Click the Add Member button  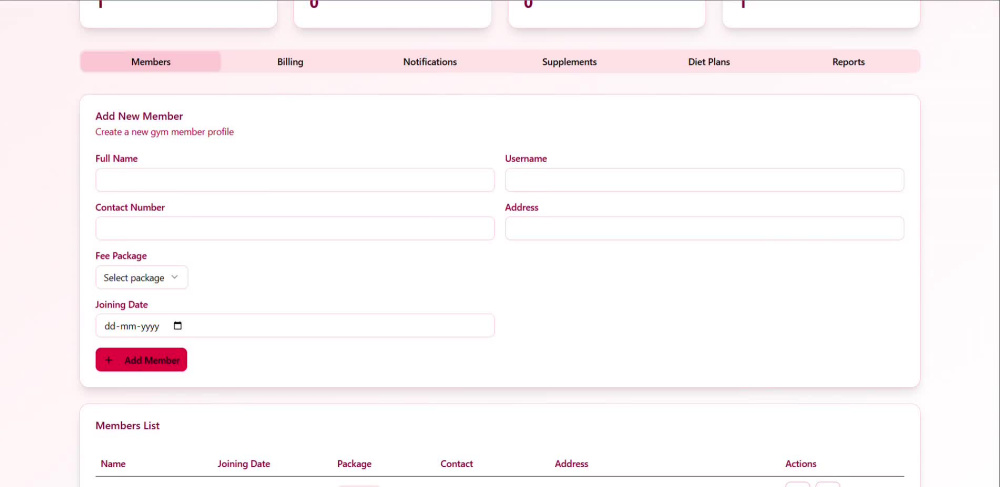(141, 360)
